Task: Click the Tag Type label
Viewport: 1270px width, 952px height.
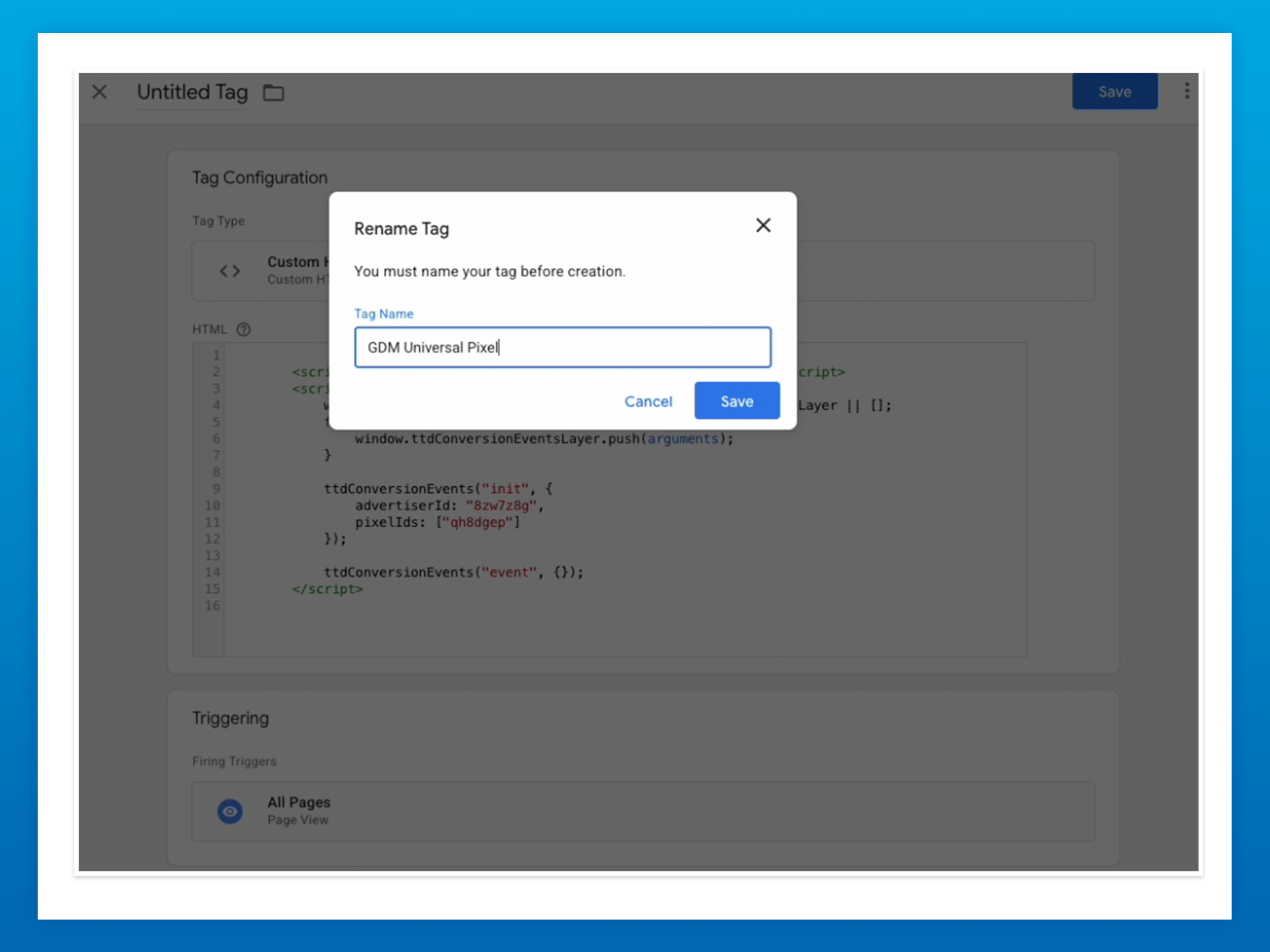Action: pyautogui.click(x=218, y=221)
